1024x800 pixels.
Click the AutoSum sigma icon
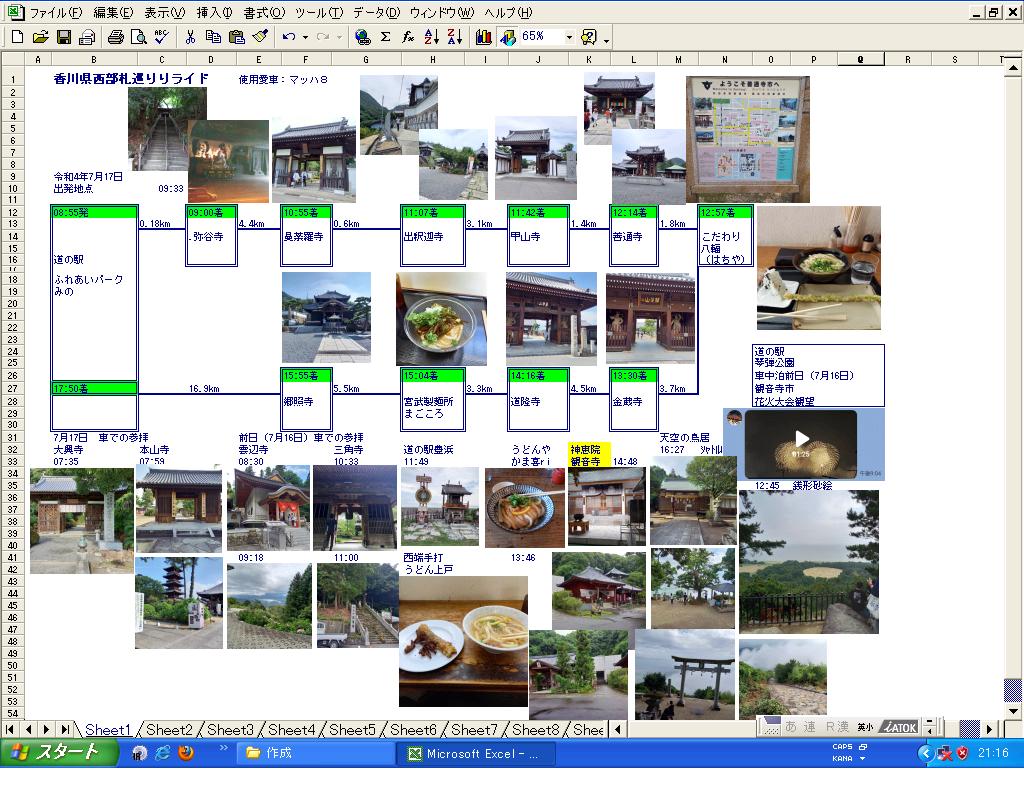coord(385,37)
